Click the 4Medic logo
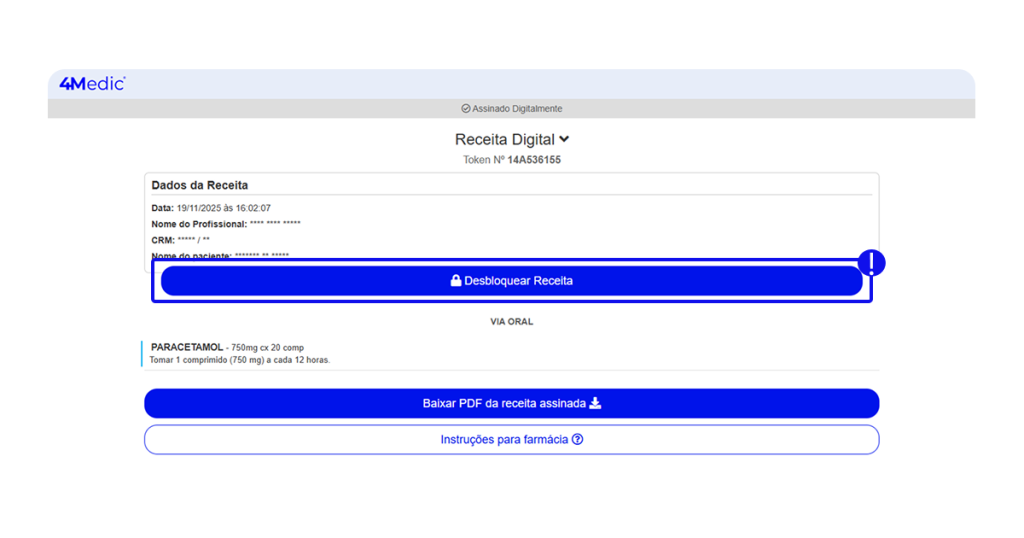Image resolution: width=1024 pixels, height=538 pixels. point(92,84)
